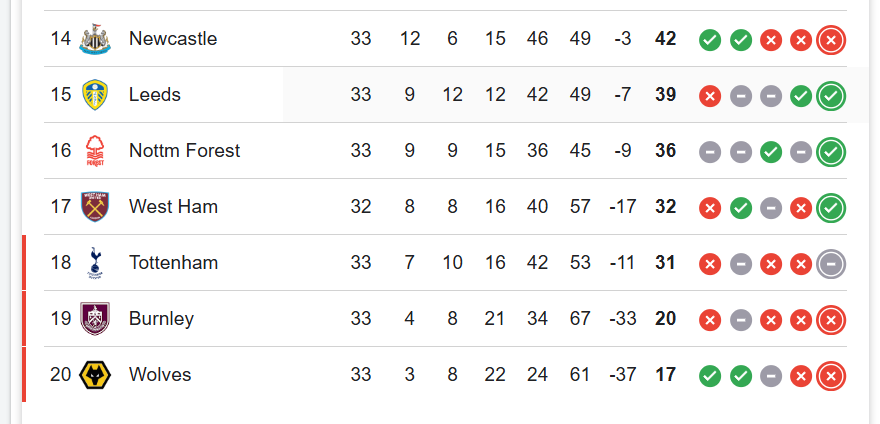The image size is (880, 424).
Task: Click the Wolves club crest icon
Action: [95, 375]
